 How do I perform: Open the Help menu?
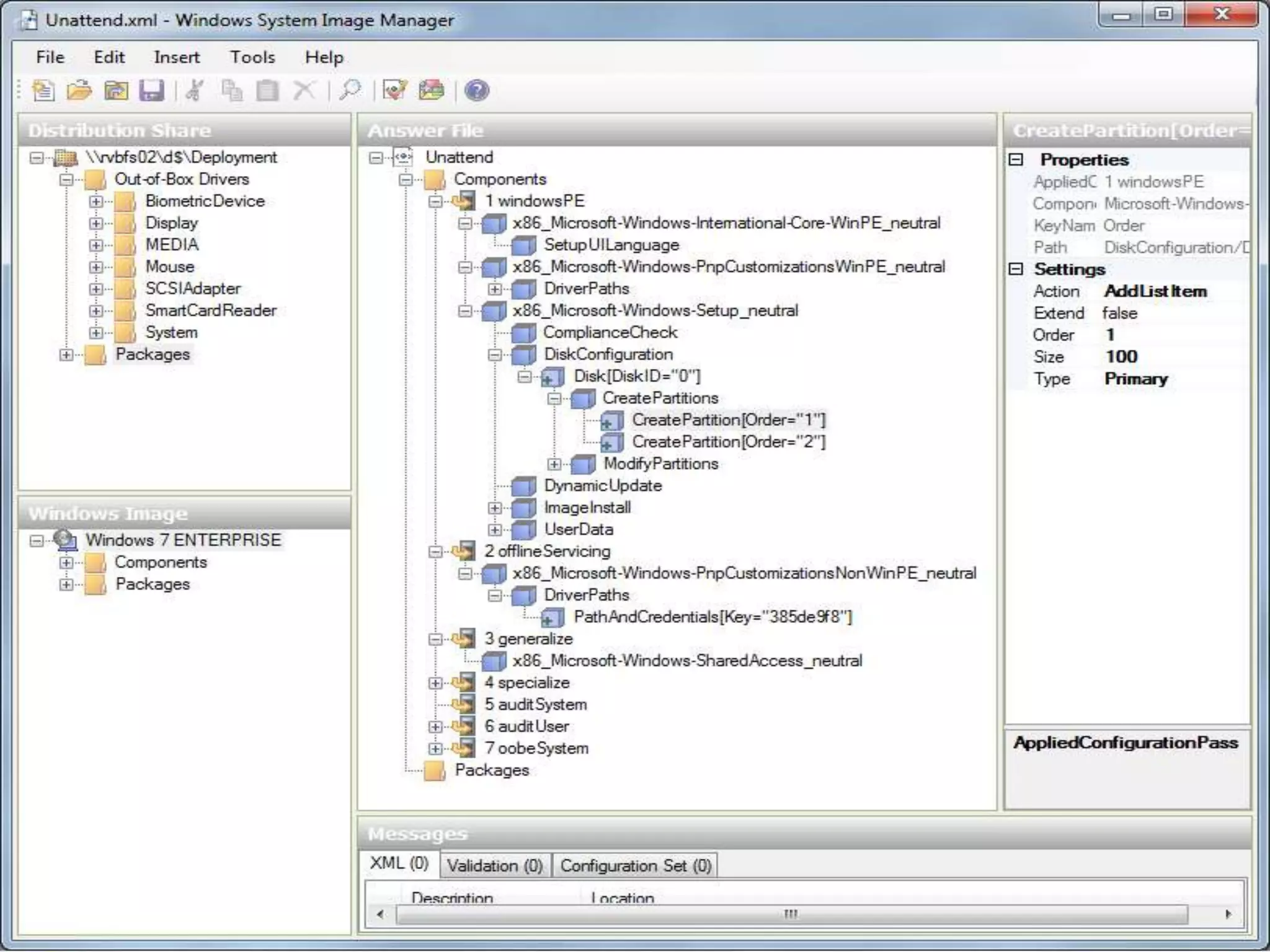324,57
